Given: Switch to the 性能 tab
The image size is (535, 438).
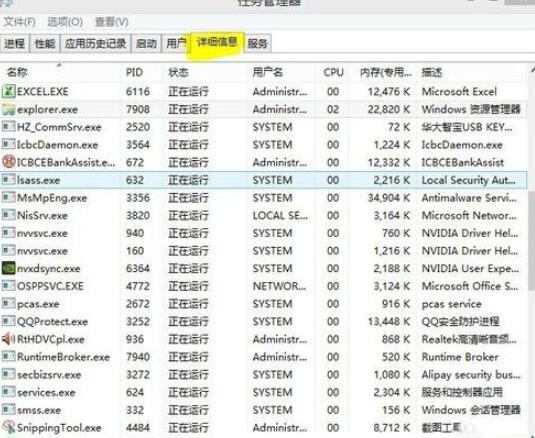Looking at the screenshot, I should coord(45,43).
